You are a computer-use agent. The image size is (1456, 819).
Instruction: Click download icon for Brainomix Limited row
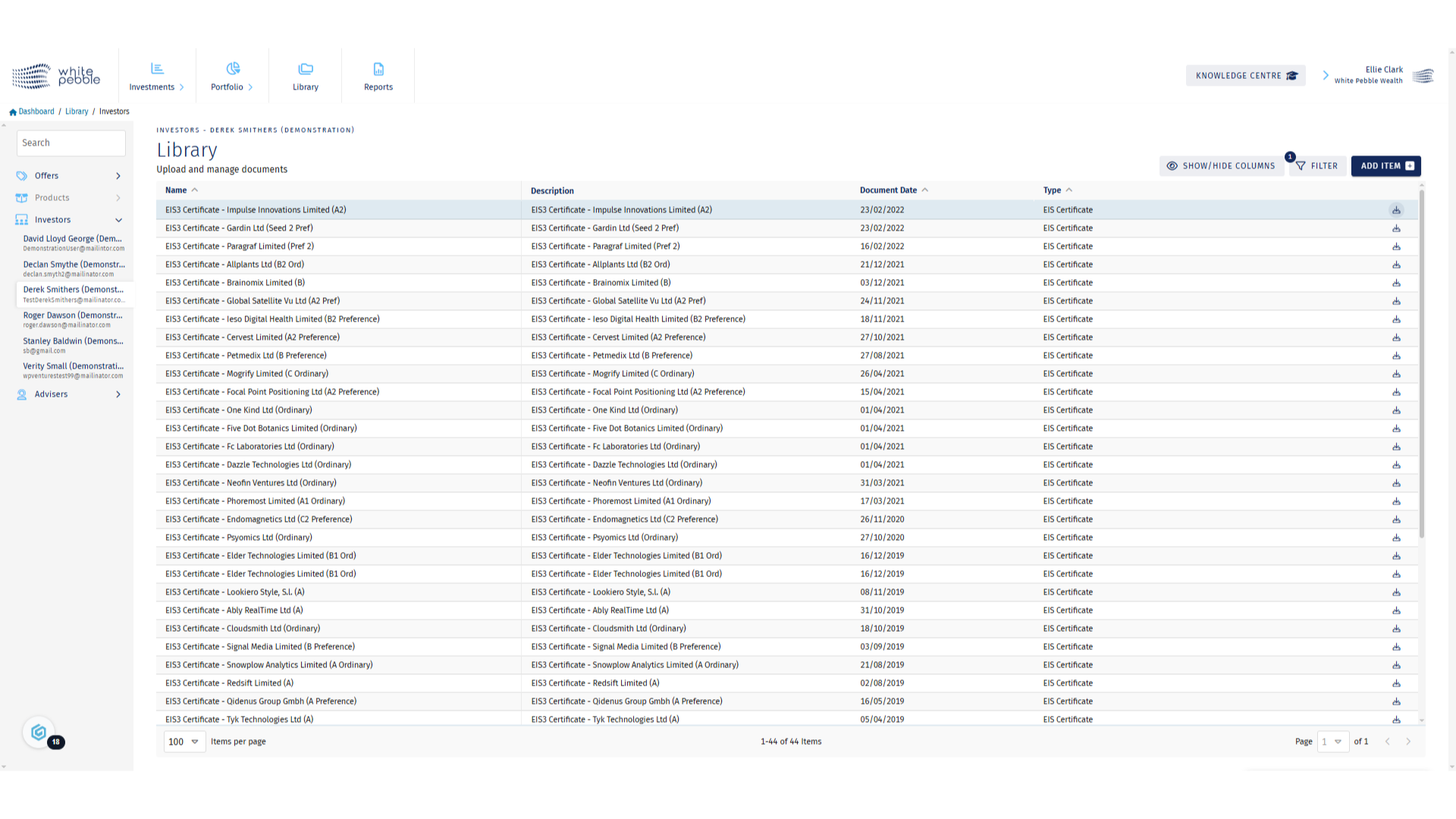coord(1396,283)
